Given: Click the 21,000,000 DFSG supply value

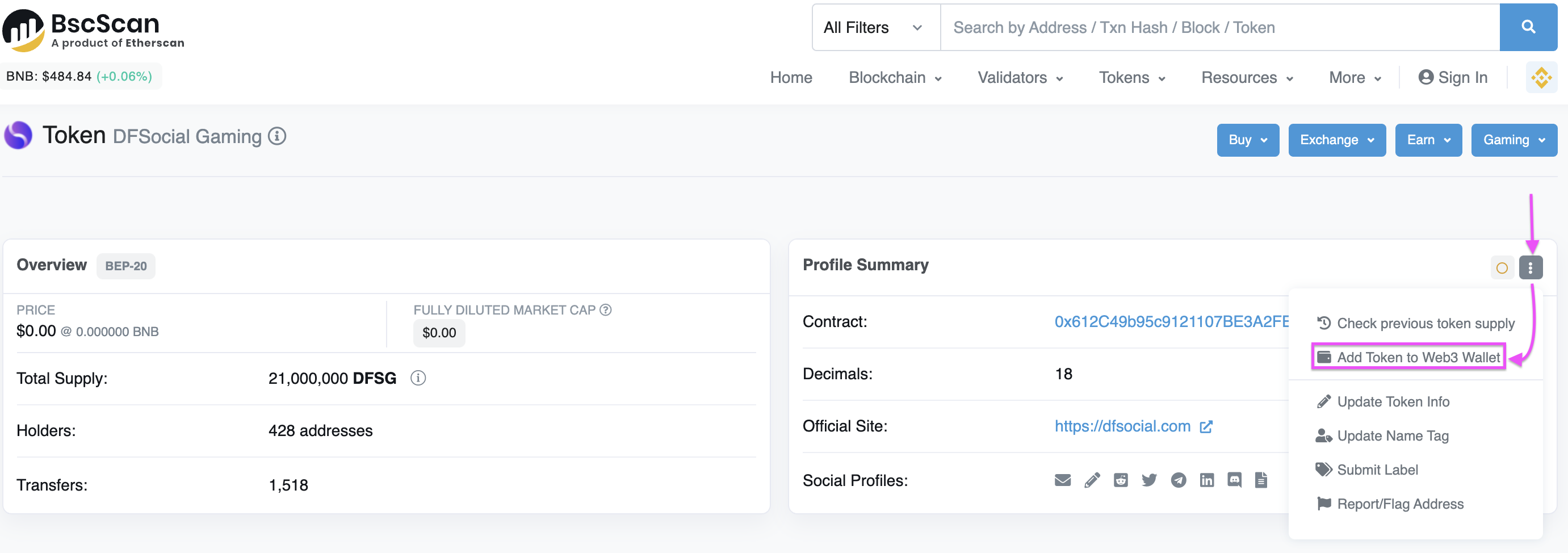Looking at the screenshot, I should point(332,378).
